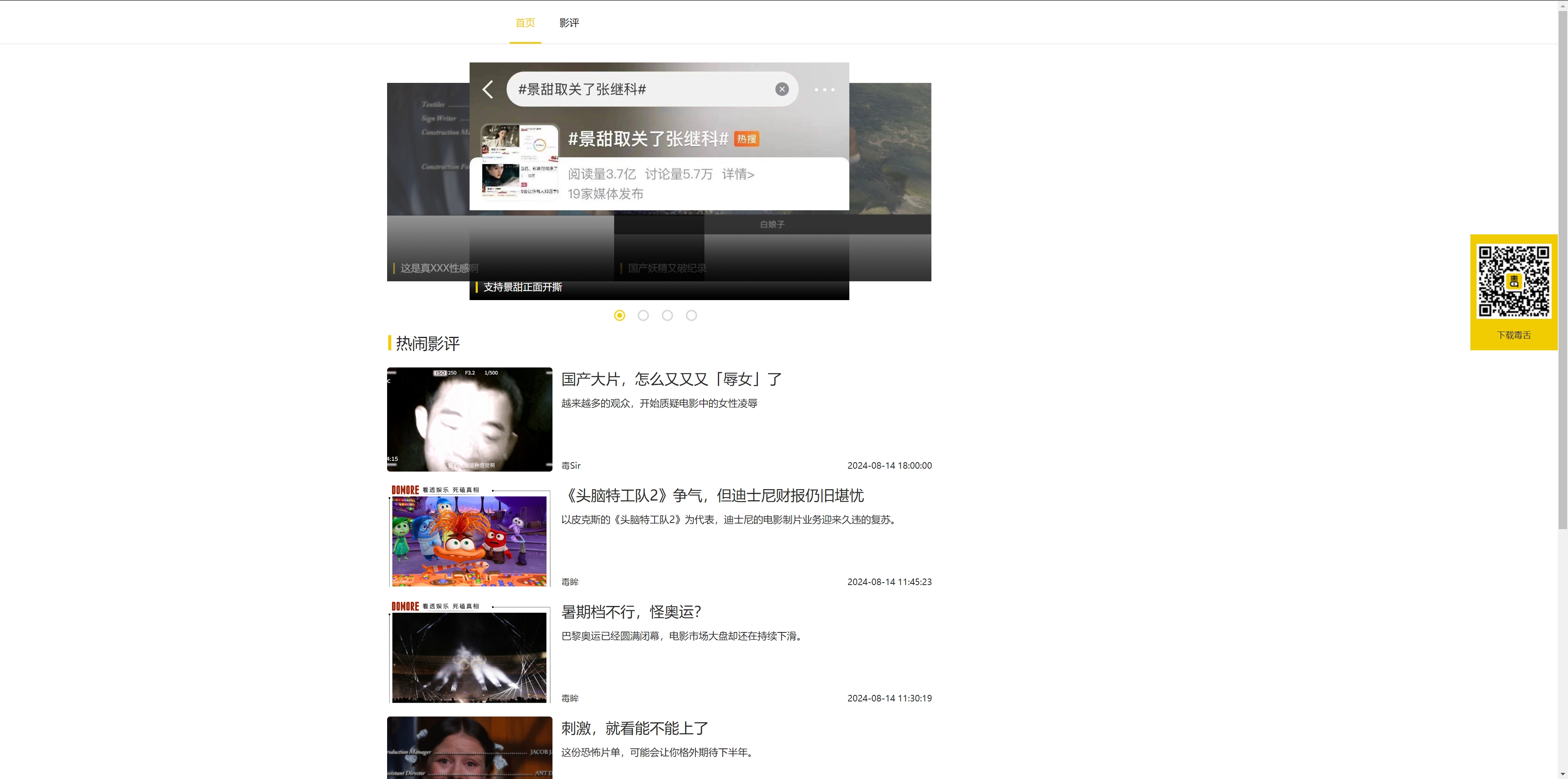Click the 热搜 orange badge
The image size is (1568, 779).
click(x=746, y=139)
